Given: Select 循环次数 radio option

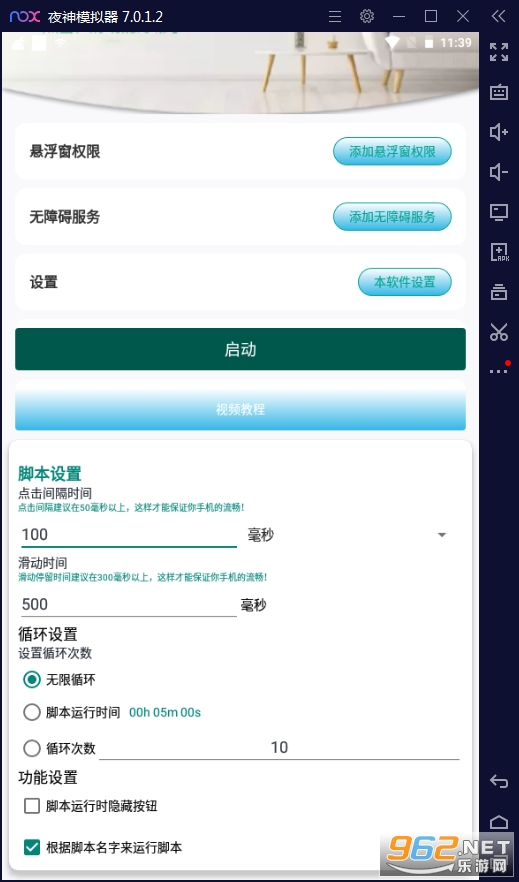Looking at the screenshot, I should pos(32,748).
